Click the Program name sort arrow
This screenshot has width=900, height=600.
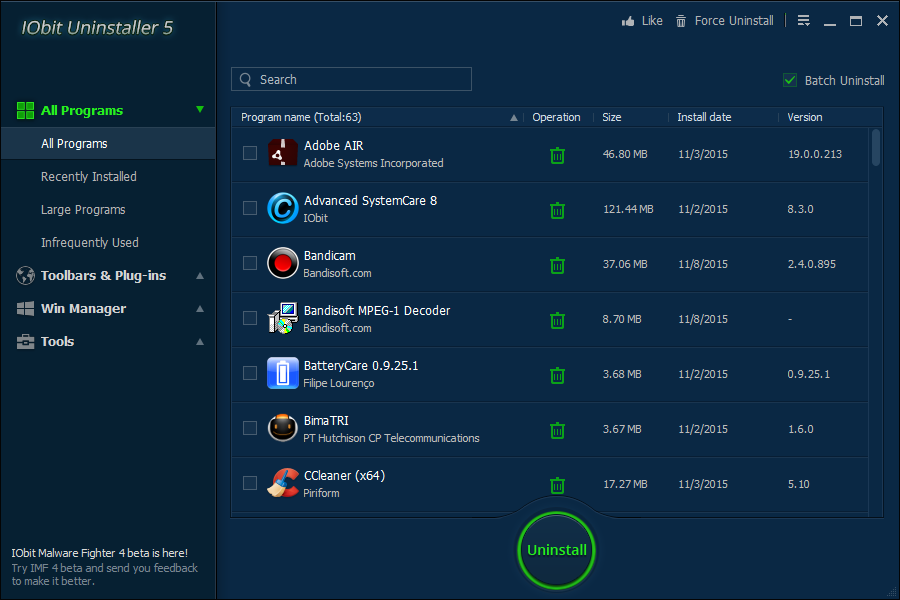pos(514,118)
